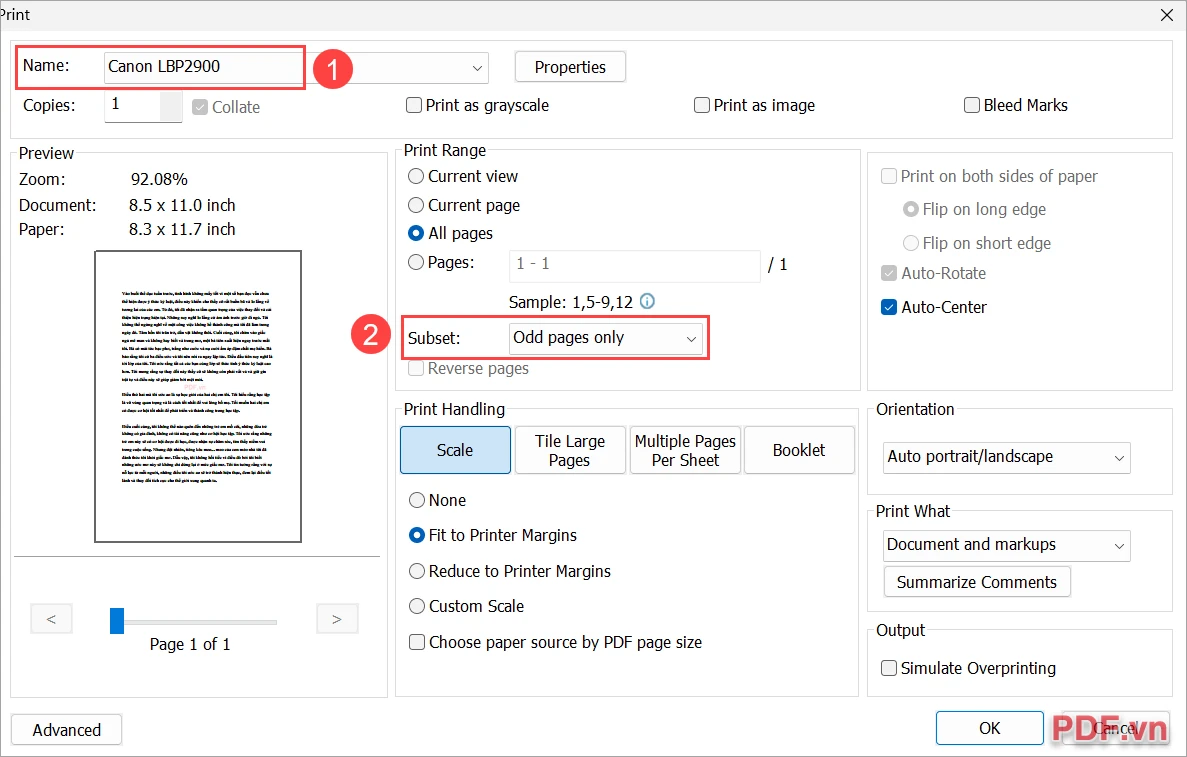This screenshot has width=1187, height=757.
Task: Switch to Multiple Pages Per Sheet
Action: (x=685, y=450)
